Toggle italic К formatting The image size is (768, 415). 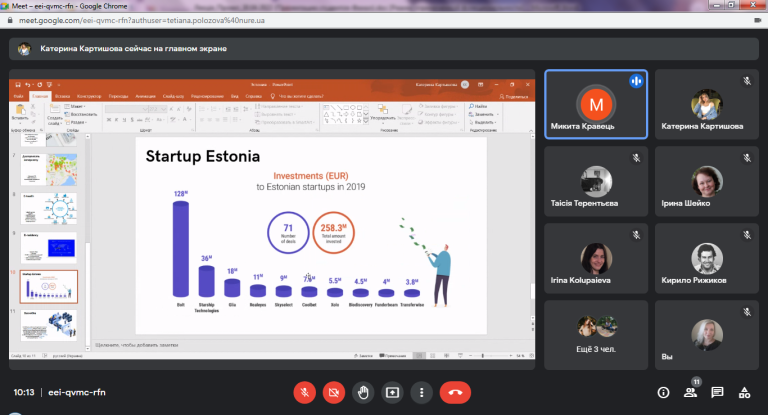(117, 120)
